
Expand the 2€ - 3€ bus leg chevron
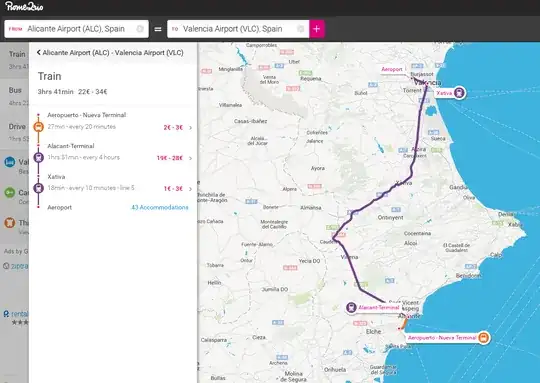point(190,128)
